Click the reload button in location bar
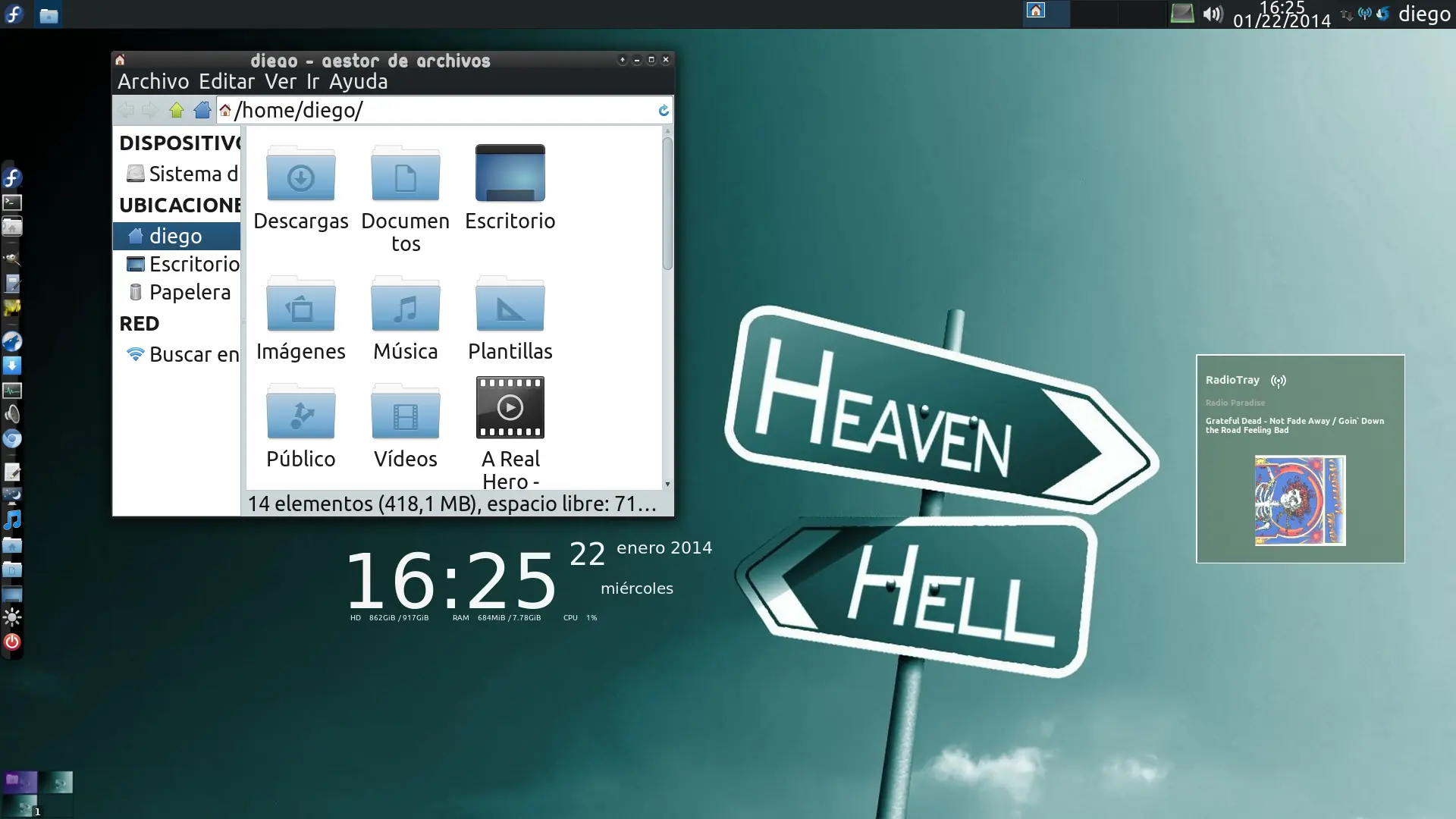Viewport: 1456px width, 819px height. tap(664, 111)
